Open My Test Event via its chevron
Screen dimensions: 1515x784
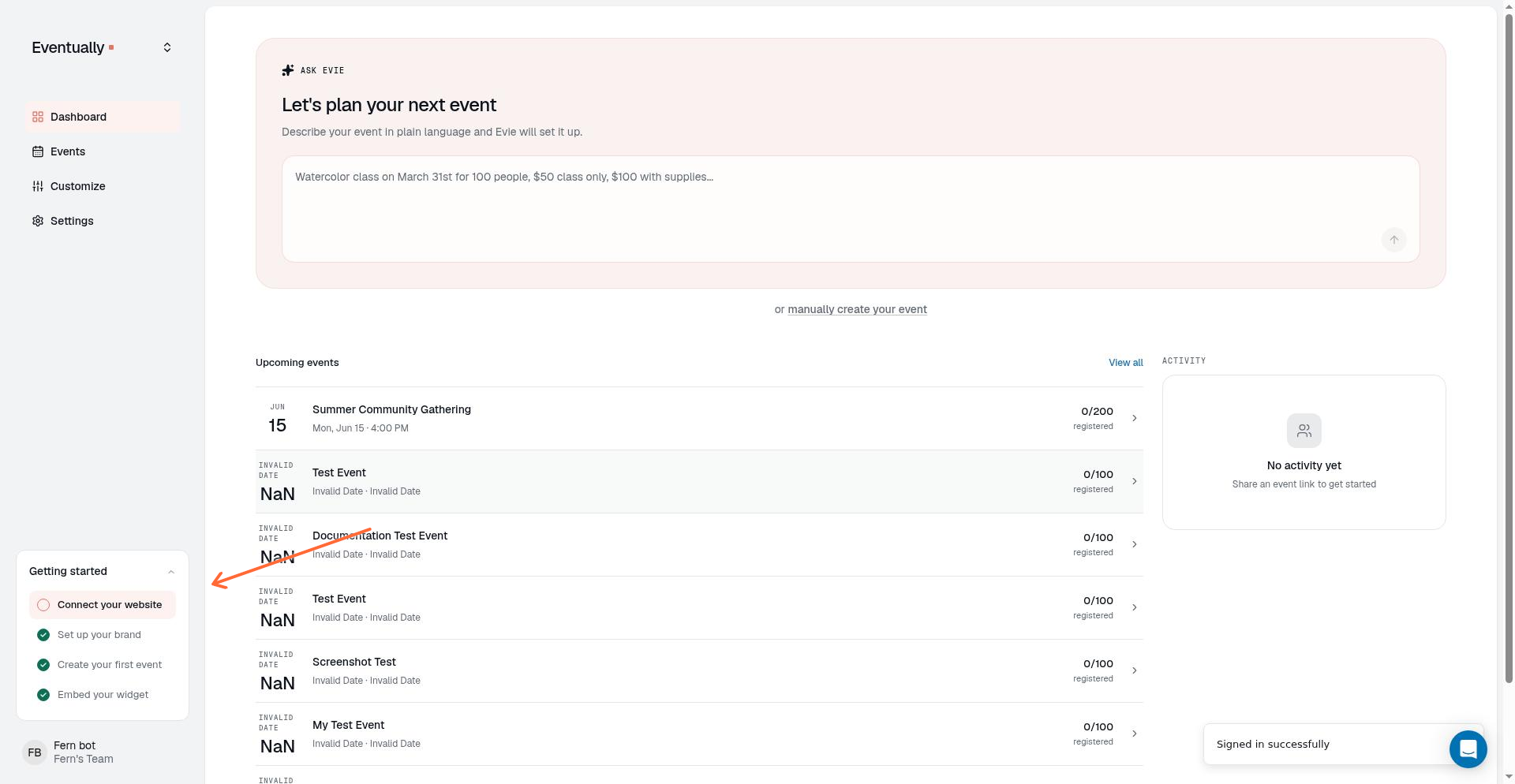[1135, 734]
